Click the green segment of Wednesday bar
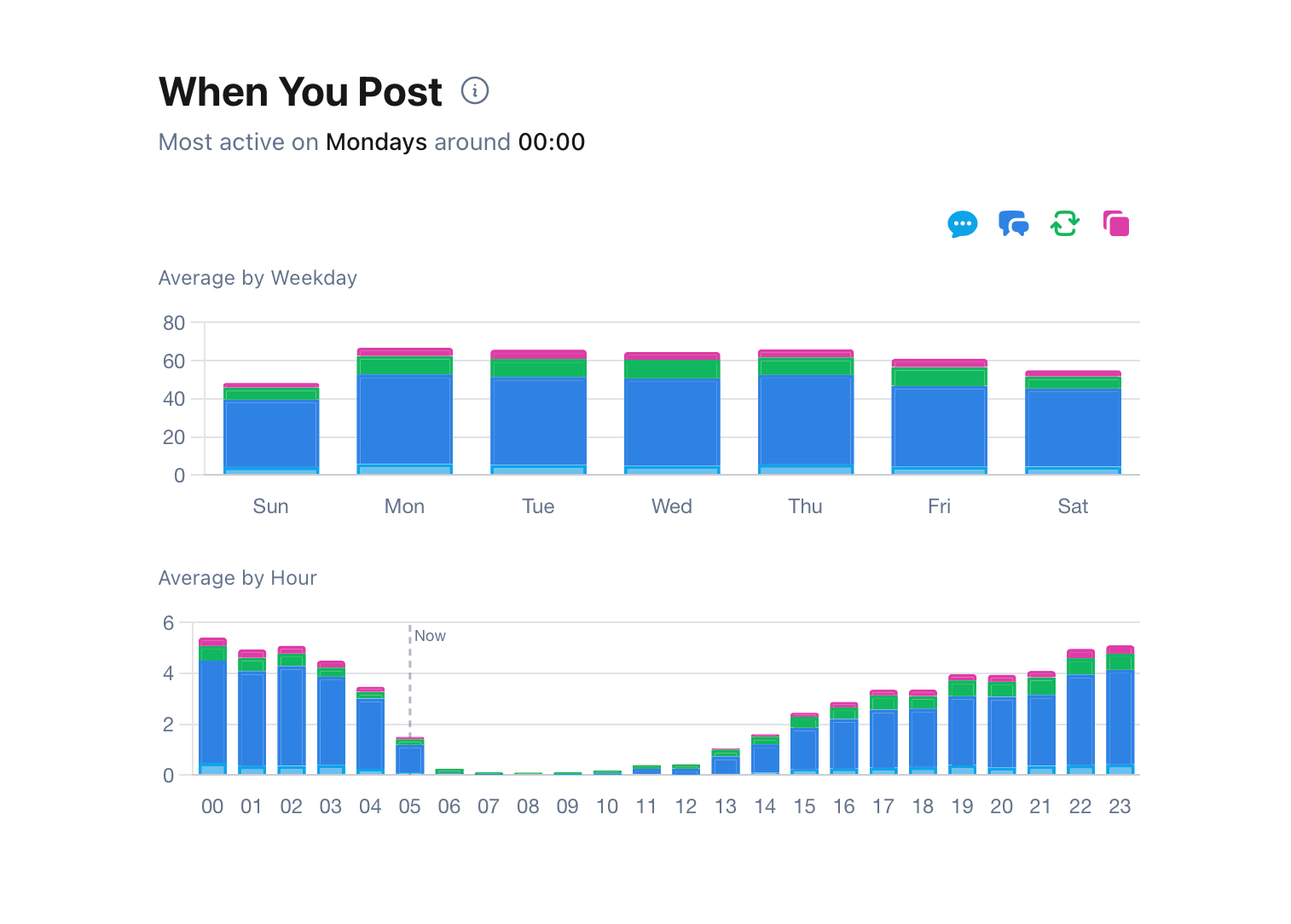 672,369
